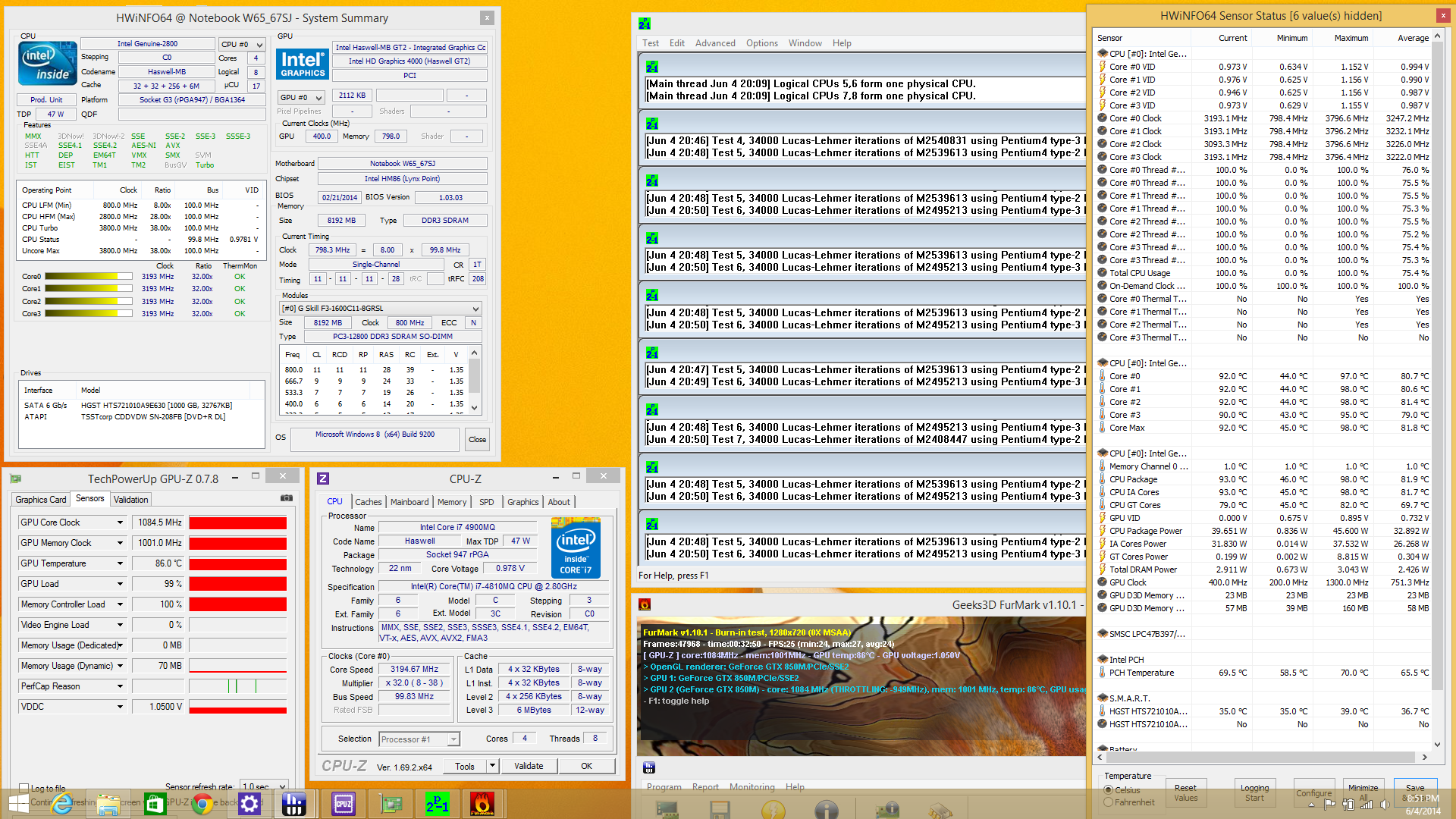Click the Close button in System Summary

pos(477,439)
